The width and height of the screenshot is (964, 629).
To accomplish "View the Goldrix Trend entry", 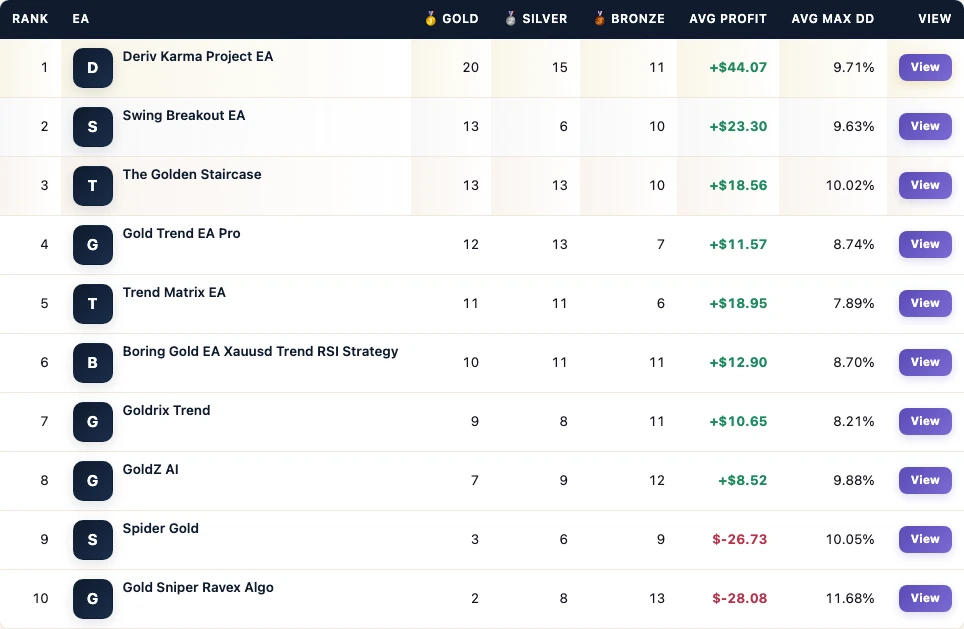I will (x=925, y=421).
